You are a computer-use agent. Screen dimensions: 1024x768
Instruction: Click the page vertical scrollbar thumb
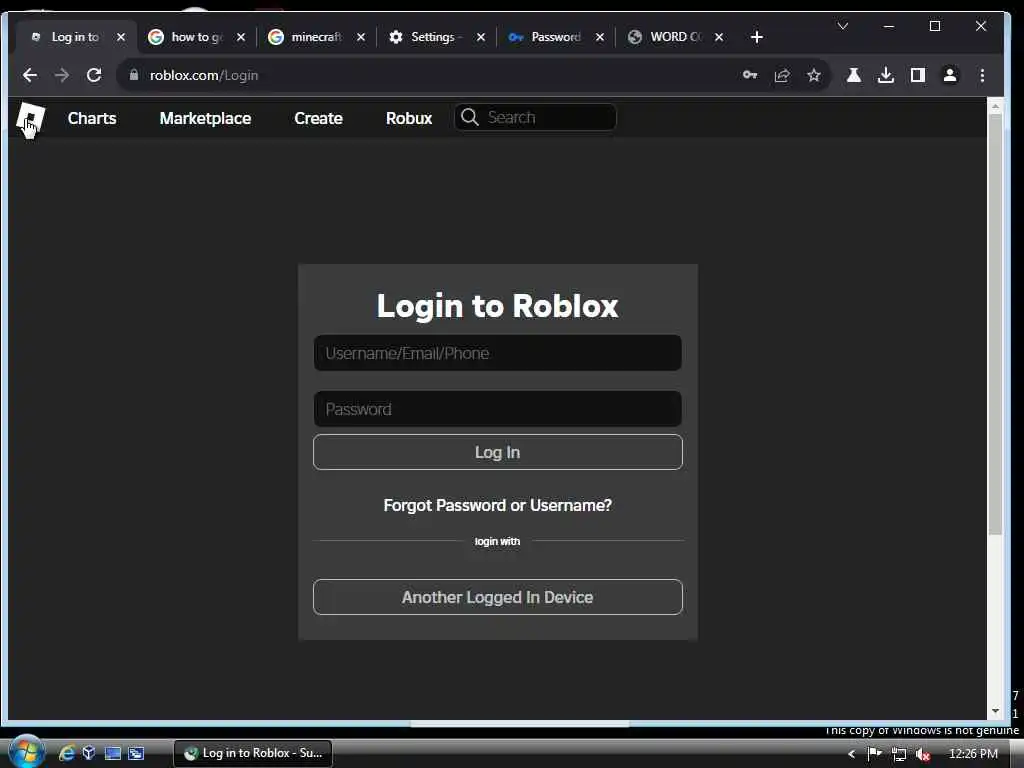[x=995, y=325]
